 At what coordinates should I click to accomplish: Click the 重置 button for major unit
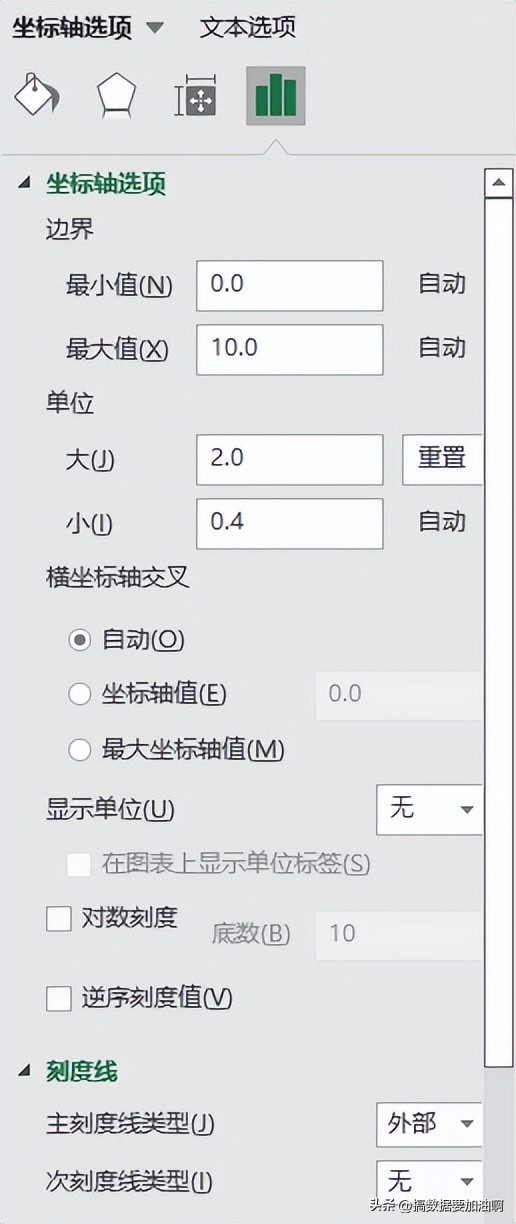tap(442, 459)
